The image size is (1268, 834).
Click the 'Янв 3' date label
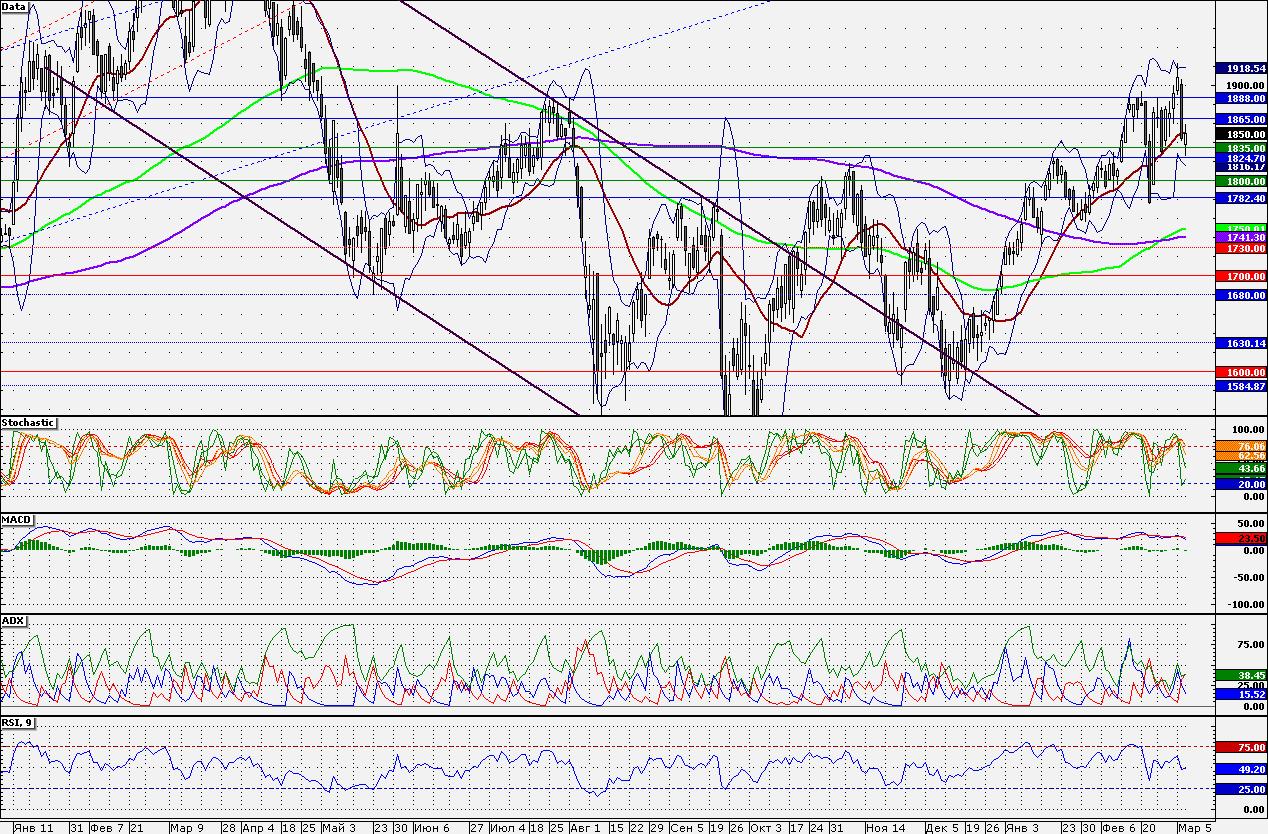point(1023,827)
